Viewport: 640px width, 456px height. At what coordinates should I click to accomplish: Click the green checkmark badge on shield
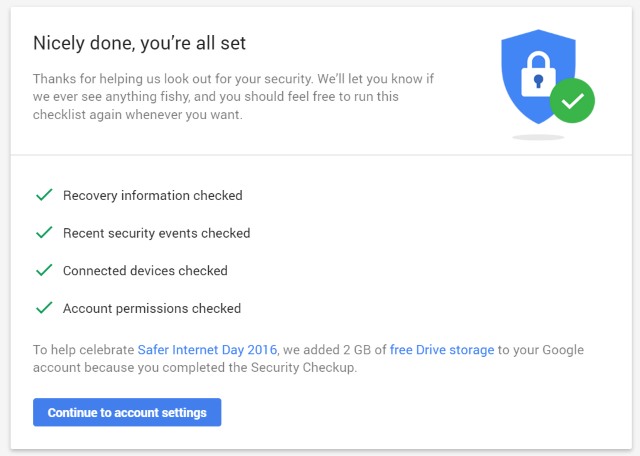pos(572,100)
